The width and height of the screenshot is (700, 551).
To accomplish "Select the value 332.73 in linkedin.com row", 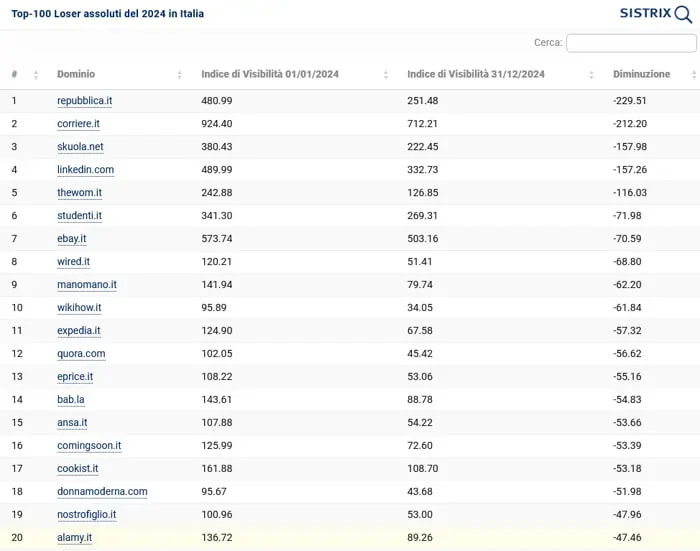I will click(422, 170).
